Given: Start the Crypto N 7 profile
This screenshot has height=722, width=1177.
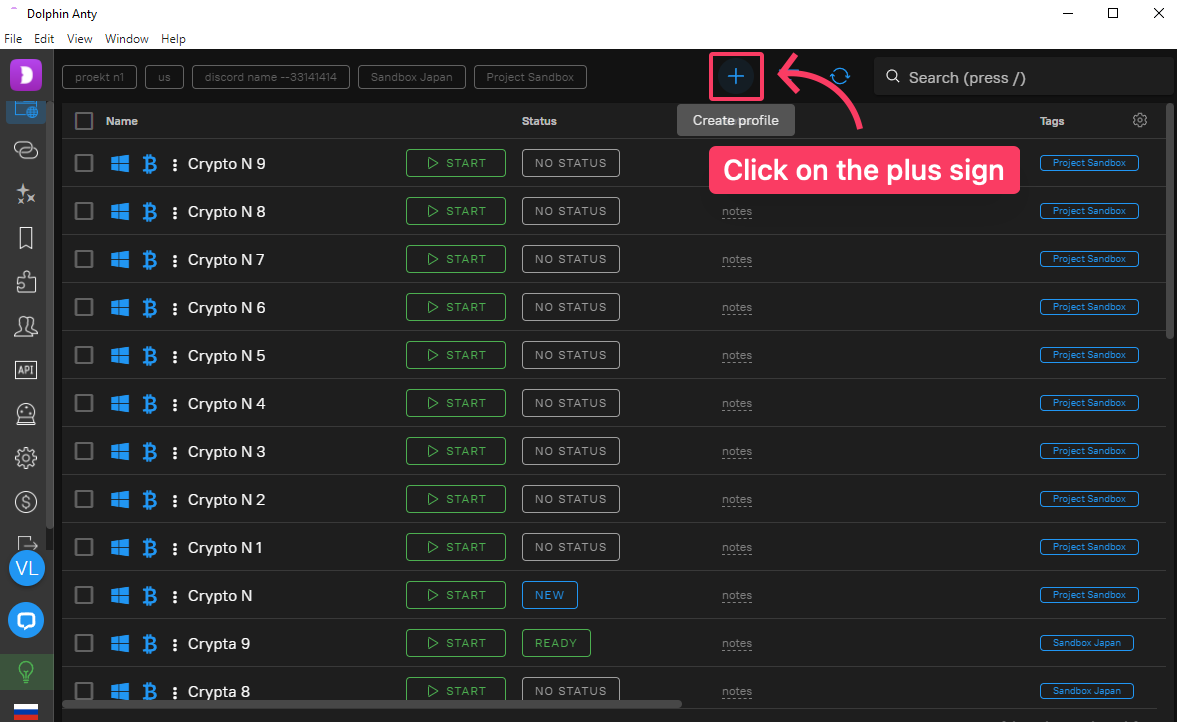Looking at the screenshot, I should pyautogui.click(x=456, y=259).
